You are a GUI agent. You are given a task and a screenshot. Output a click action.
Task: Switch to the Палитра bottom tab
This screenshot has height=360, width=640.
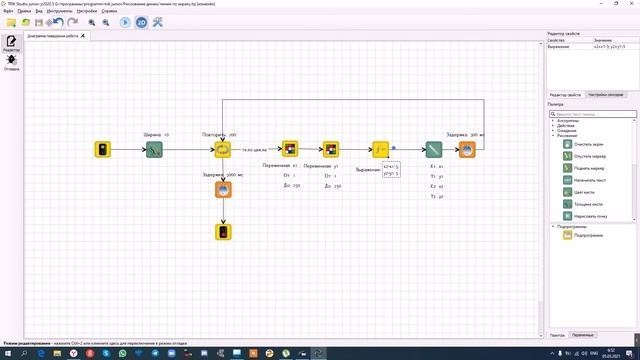[557, 335]
